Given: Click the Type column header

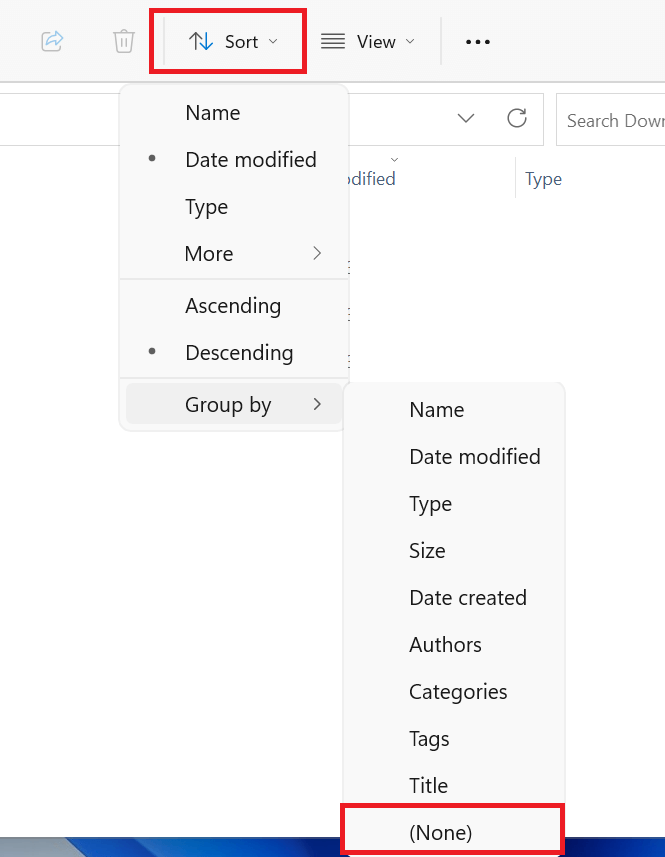Looking at the screenshot, I should (543, 179).
